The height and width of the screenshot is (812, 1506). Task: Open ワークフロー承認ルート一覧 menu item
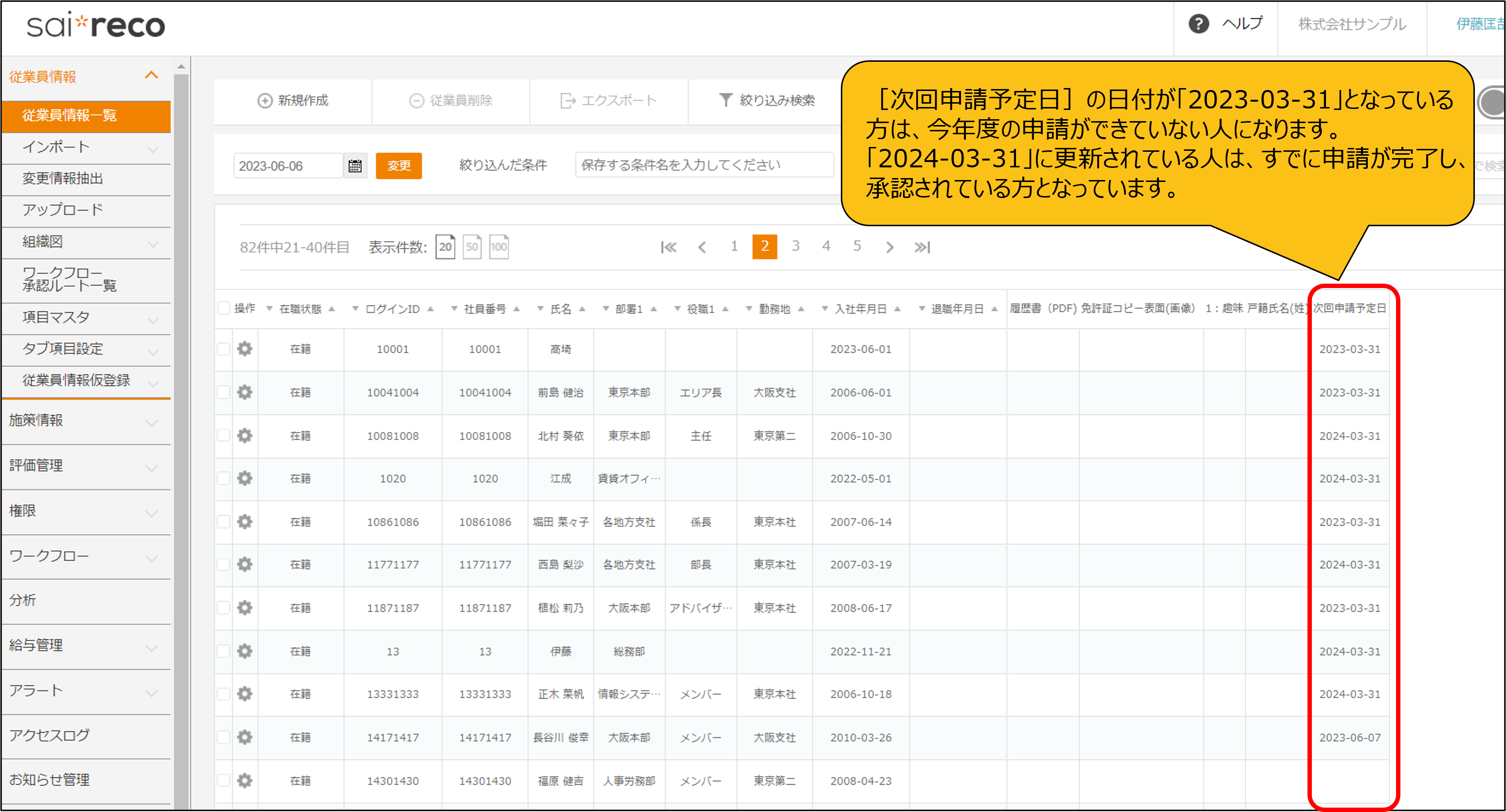pos(87,280)
